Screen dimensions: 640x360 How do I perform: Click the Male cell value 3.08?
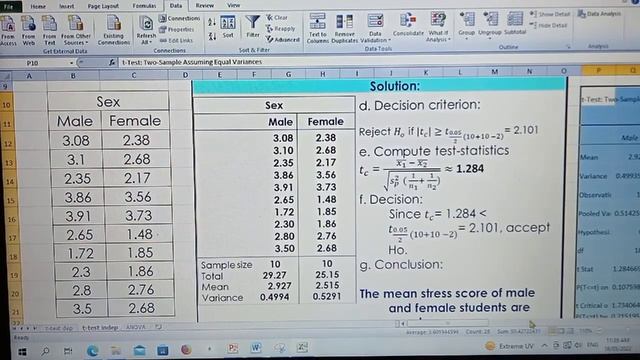pyautogui.click(x=76, y=141)
